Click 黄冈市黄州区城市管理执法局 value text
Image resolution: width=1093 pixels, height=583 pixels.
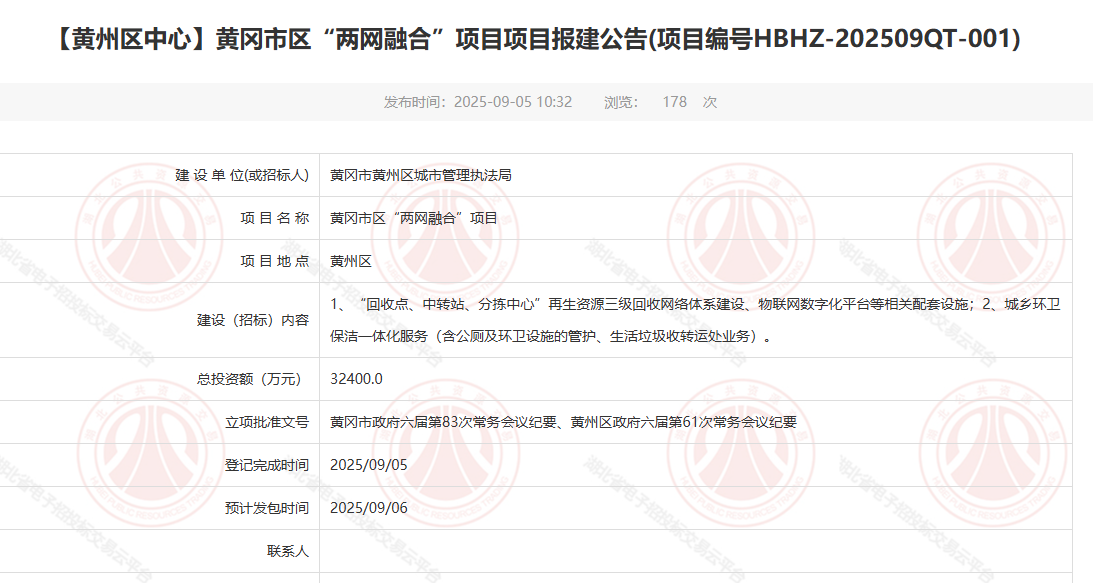point(421,175)
